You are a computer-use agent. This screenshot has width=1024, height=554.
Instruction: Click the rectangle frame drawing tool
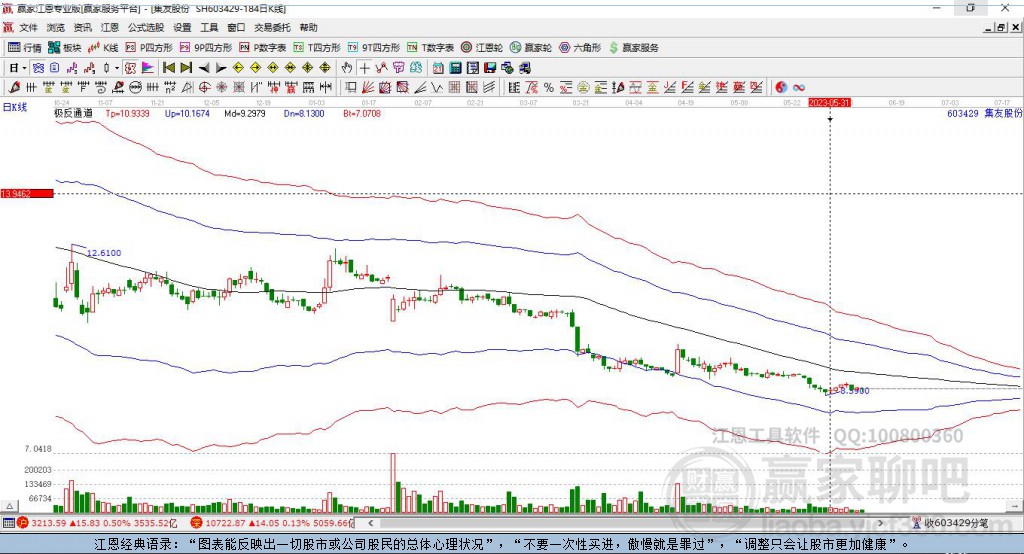pyautogui.click(x=351, y=88)
